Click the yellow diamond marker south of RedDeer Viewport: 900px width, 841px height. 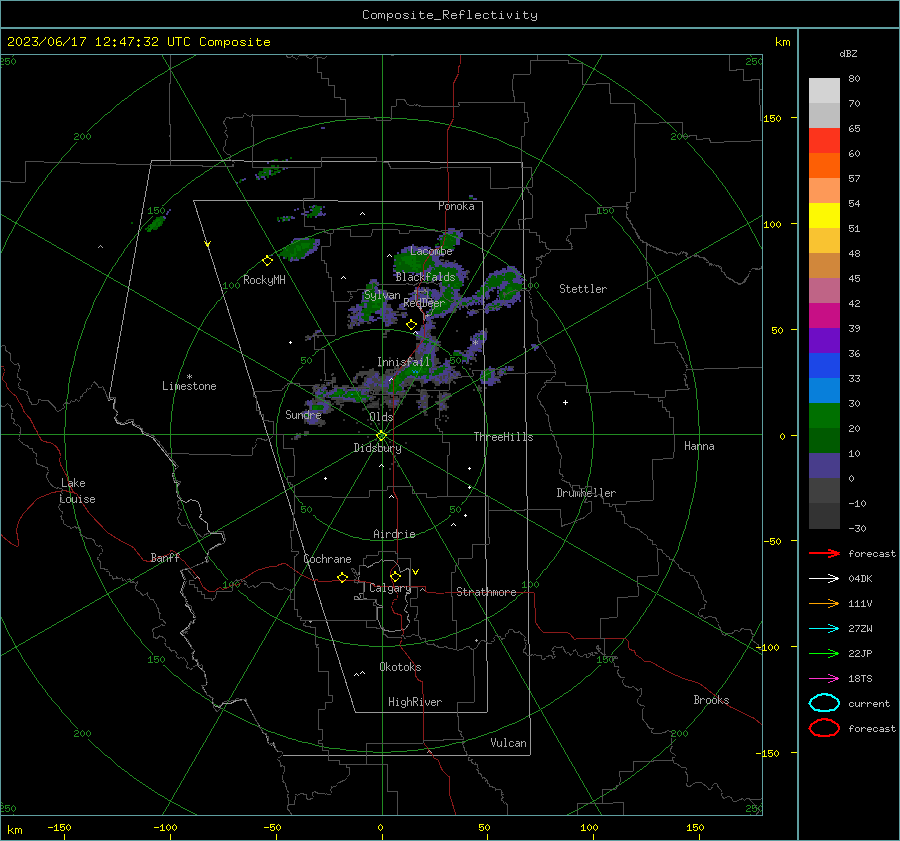[x=411, y=325]
